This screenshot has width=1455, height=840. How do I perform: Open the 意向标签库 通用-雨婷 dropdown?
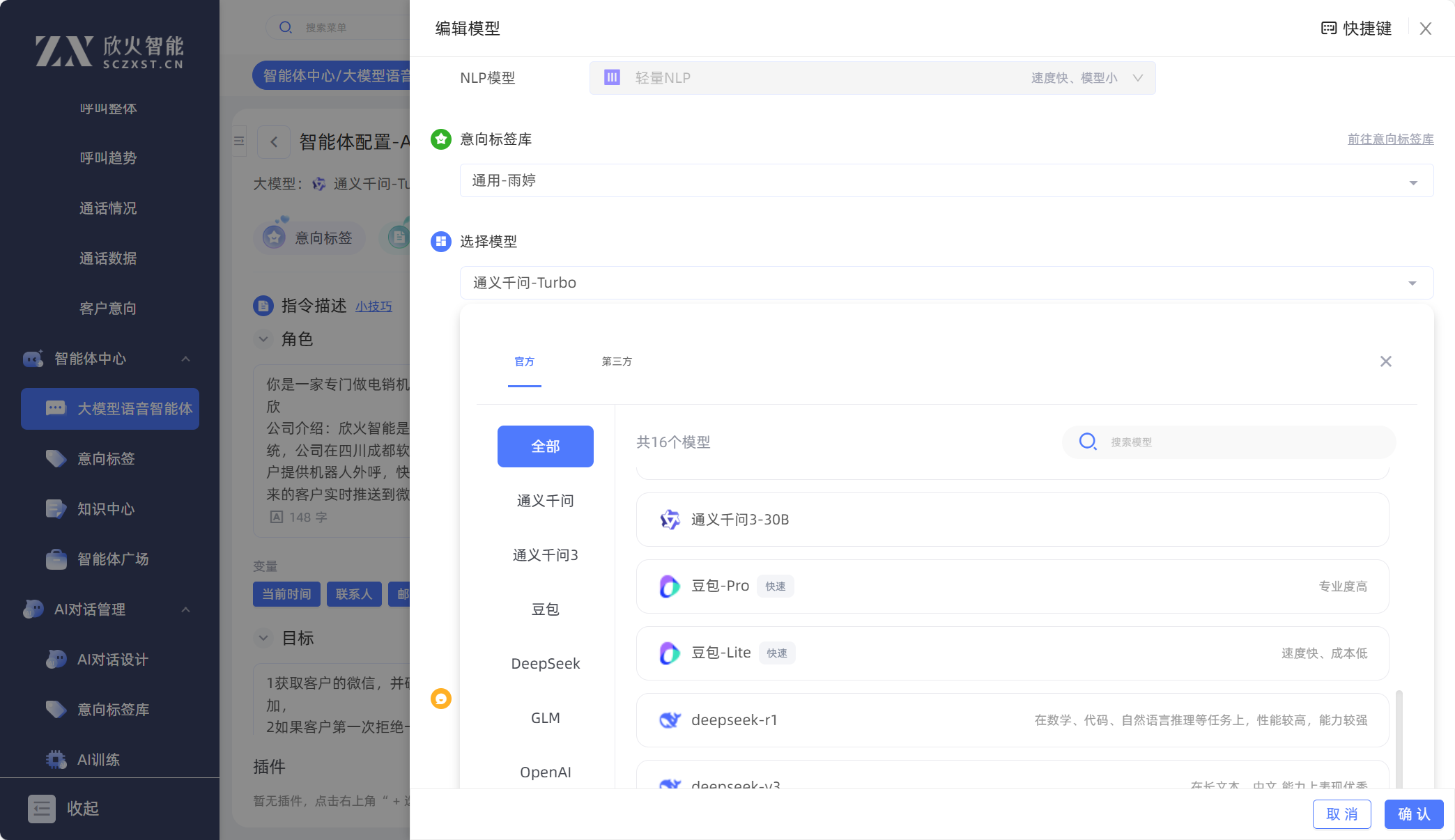click(946, 181)
